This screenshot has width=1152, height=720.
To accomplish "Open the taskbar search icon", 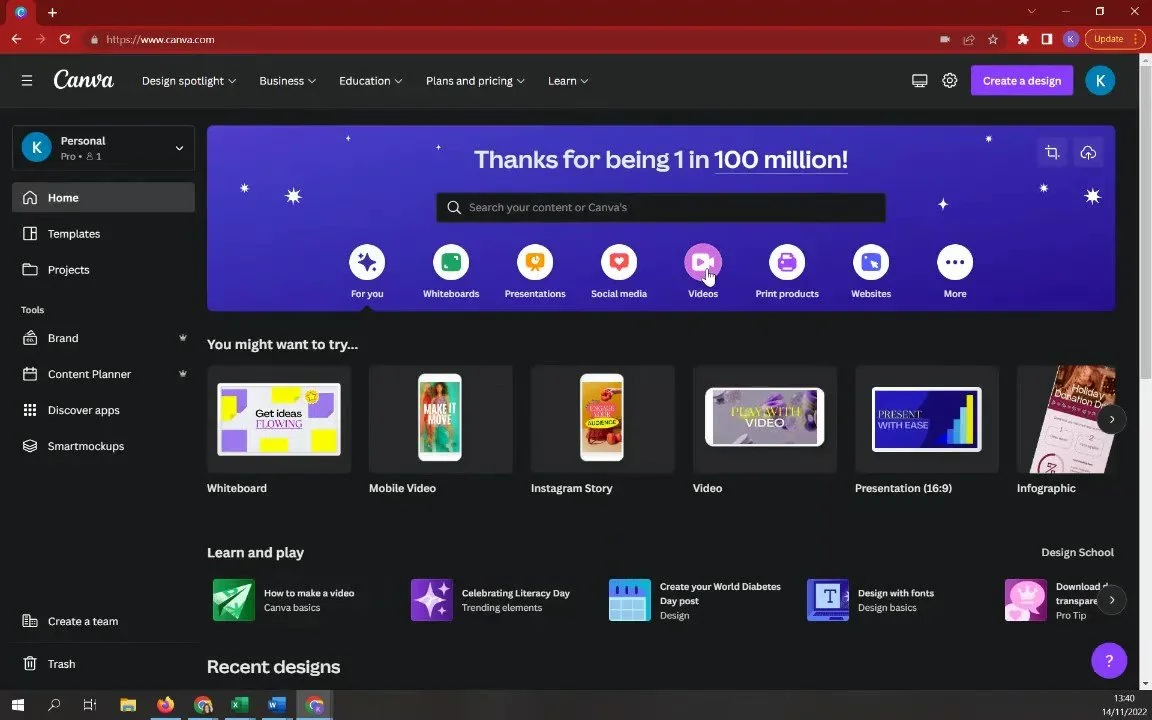I will pyautogui.click(x=54, y=705).
